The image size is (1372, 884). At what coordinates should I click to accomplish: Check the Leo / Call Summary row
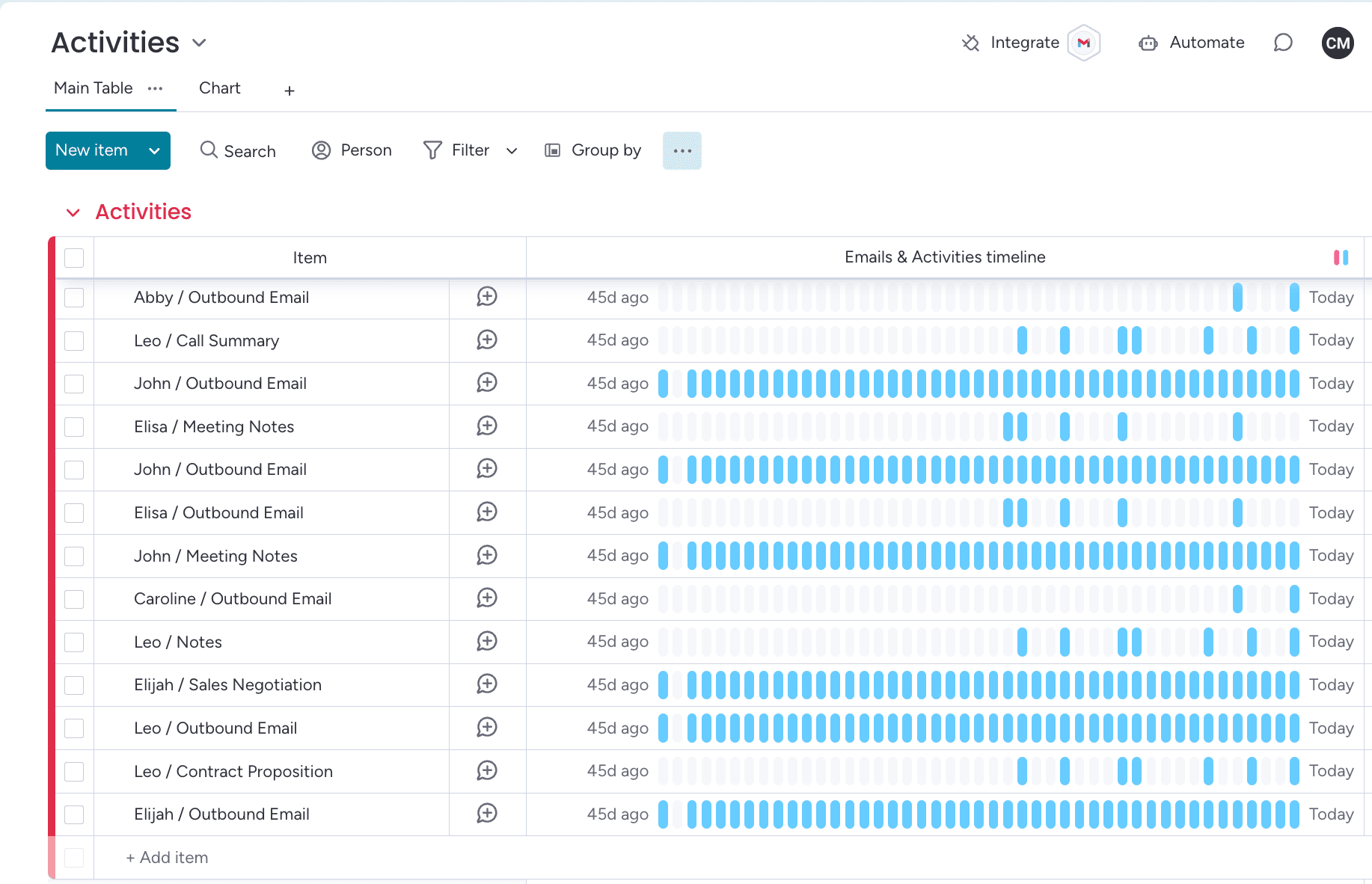pyautogui.click(x=74, y=341)
